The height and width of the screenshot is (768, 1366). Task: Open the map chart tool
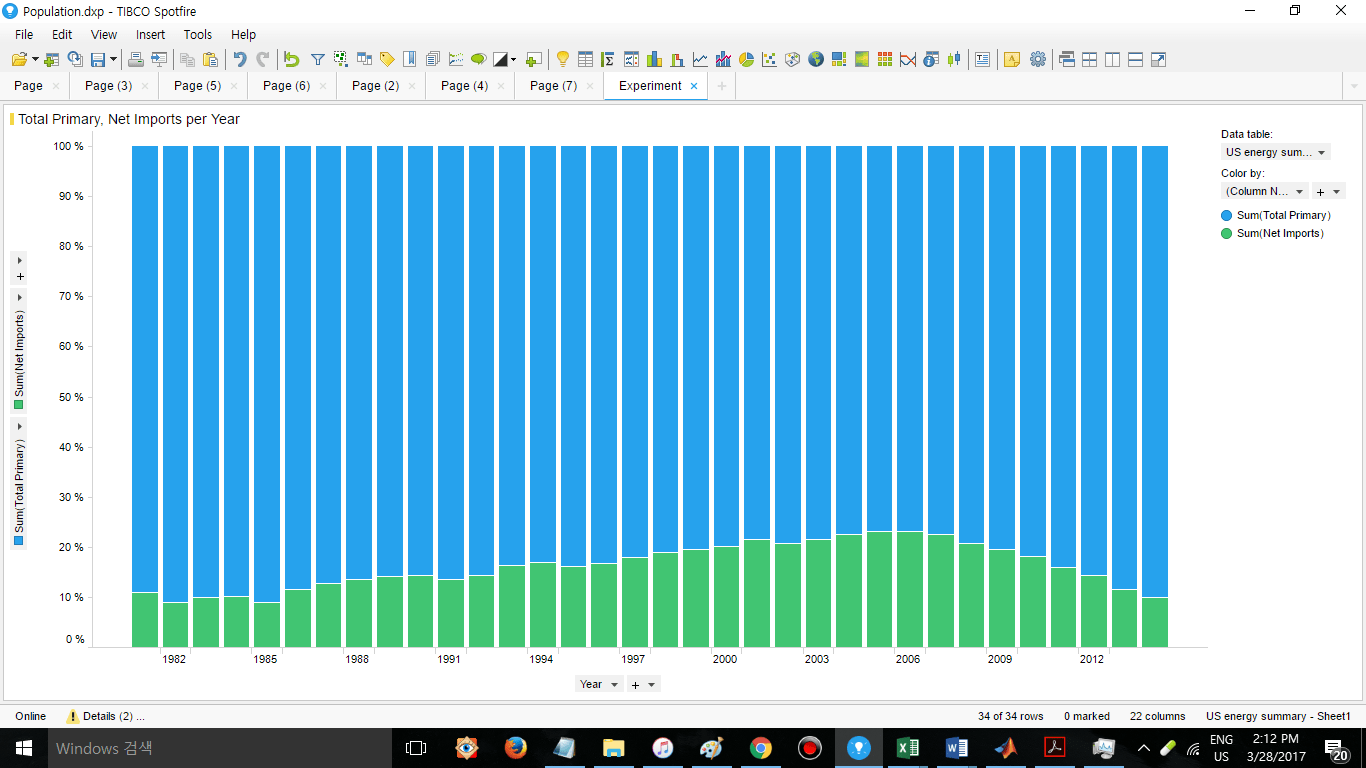click(815, 59)
